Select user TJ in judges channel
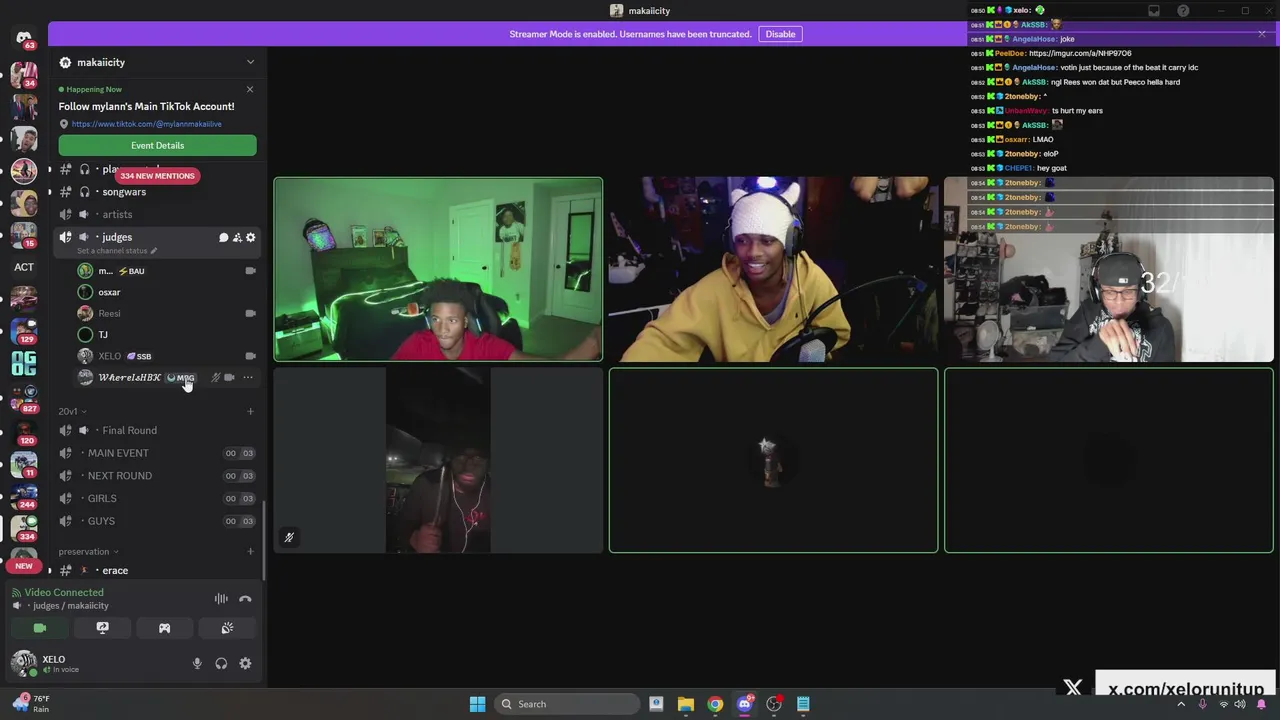The width and height of the screenshot is (1280, 720). 165,335
